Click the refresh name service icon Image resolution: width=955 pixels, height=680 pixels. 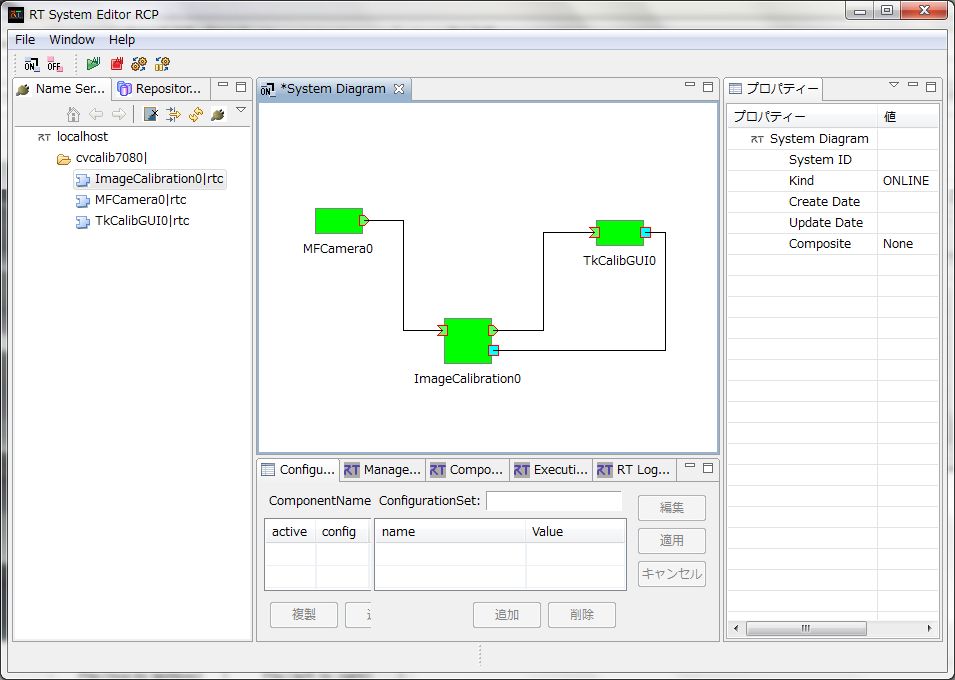196,114
